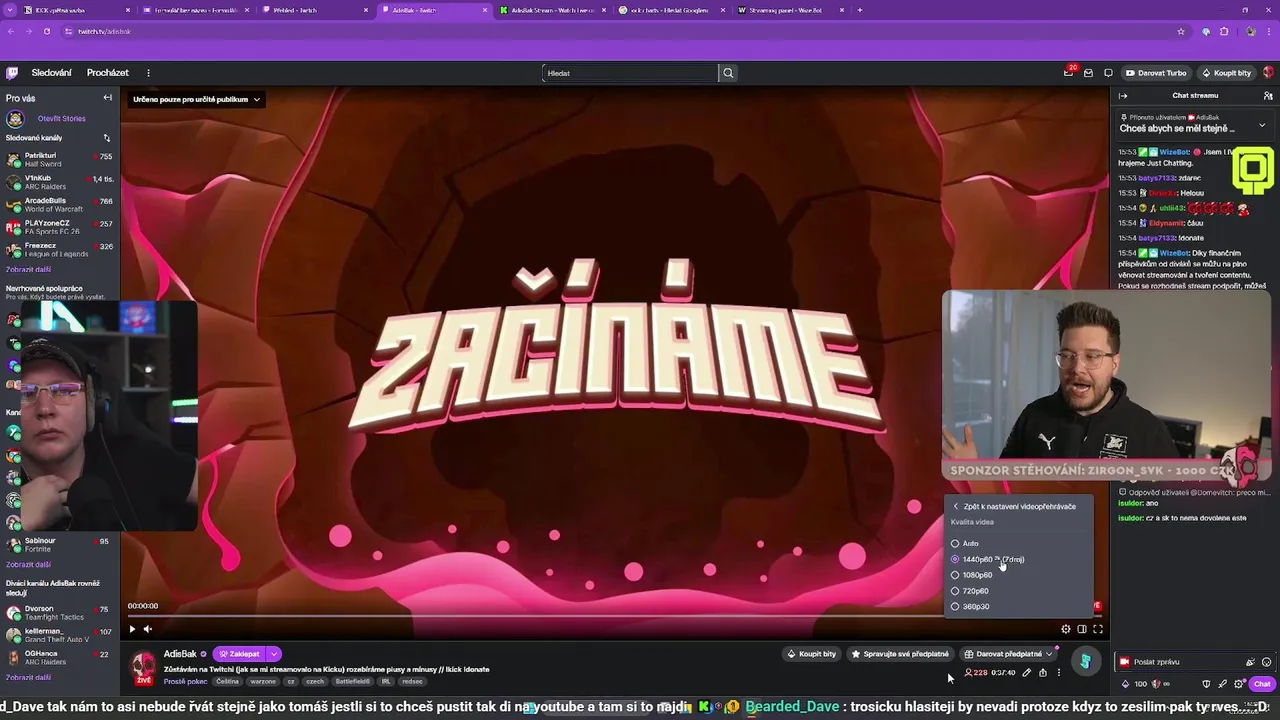The width and height of the screenshot is (1280, 720).
Task: Expand the pinned chat message chevron
Action: (x=1261, y=125)
